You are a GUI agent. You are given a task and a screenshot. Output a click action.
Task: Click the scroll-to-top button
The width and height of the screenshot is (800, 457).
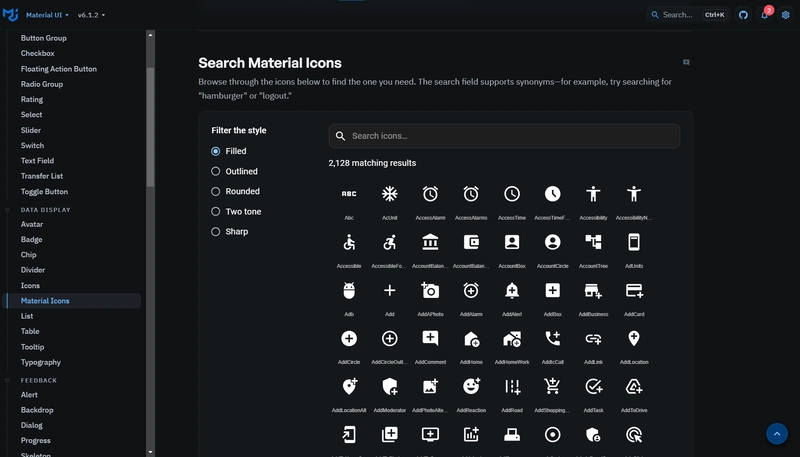click(777, 434)
